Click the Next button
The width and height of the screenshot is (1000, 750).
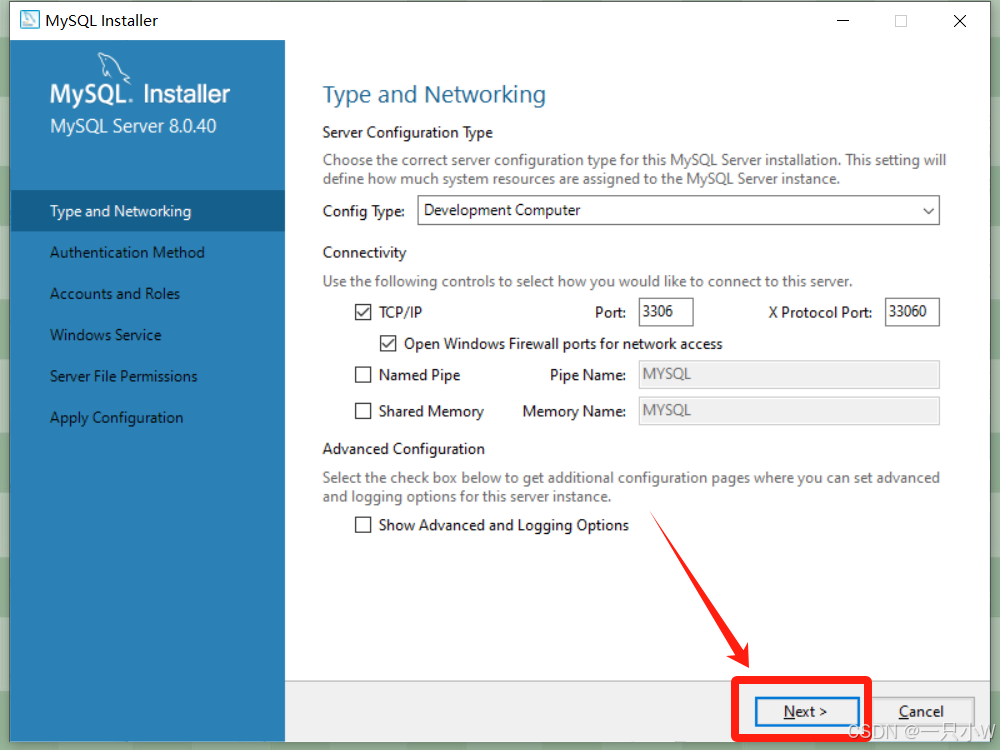coord(807,711)
